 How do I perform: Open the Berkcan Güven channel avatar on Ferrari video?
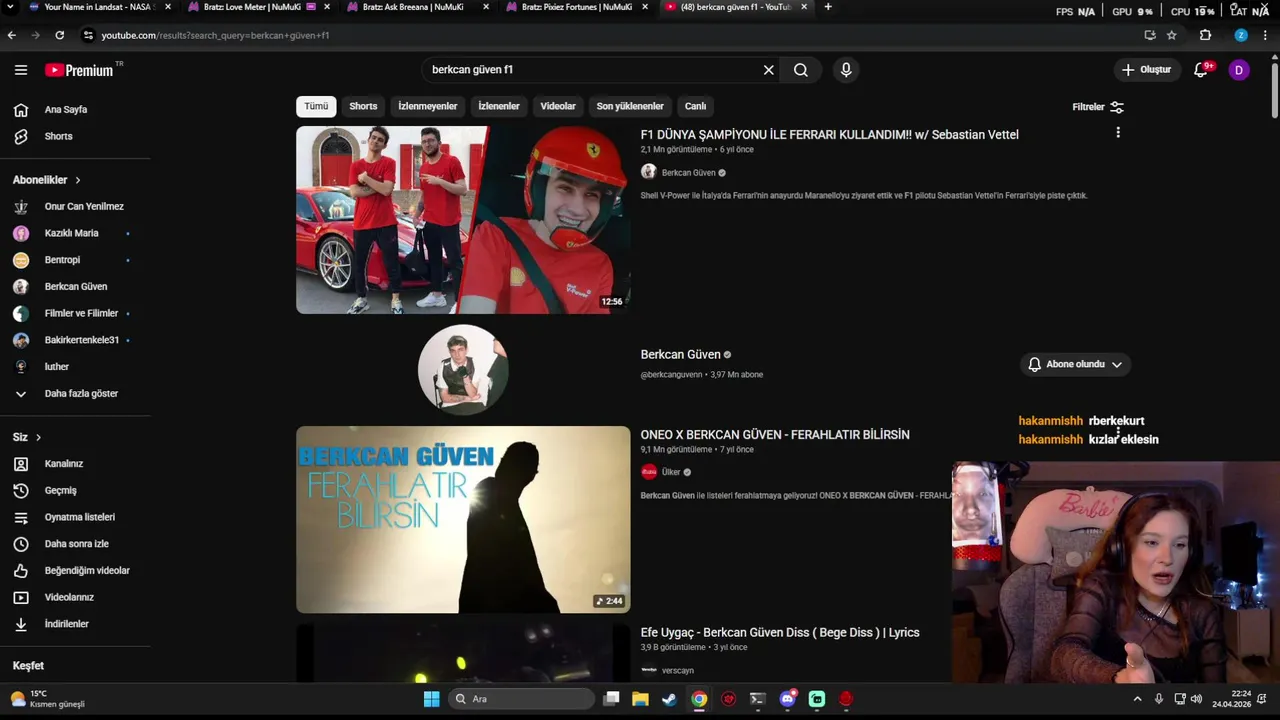point(648,172)
